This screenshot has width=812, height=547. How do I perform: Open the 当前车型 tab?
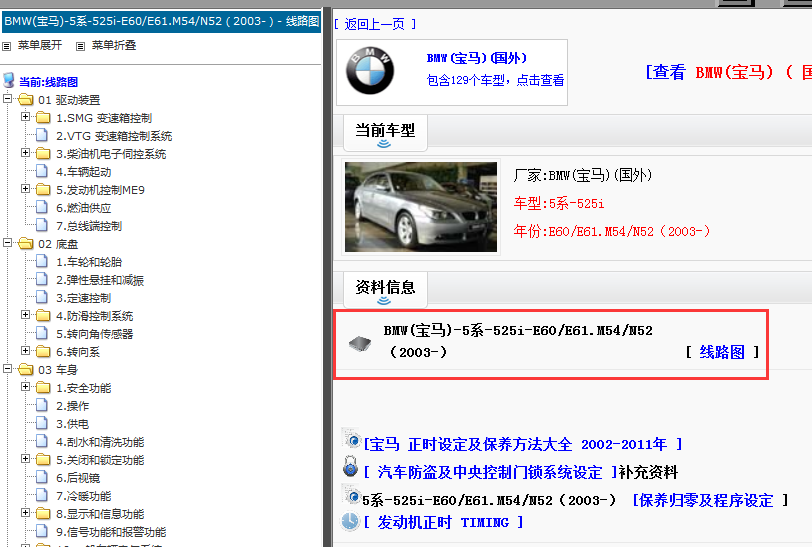385,133
